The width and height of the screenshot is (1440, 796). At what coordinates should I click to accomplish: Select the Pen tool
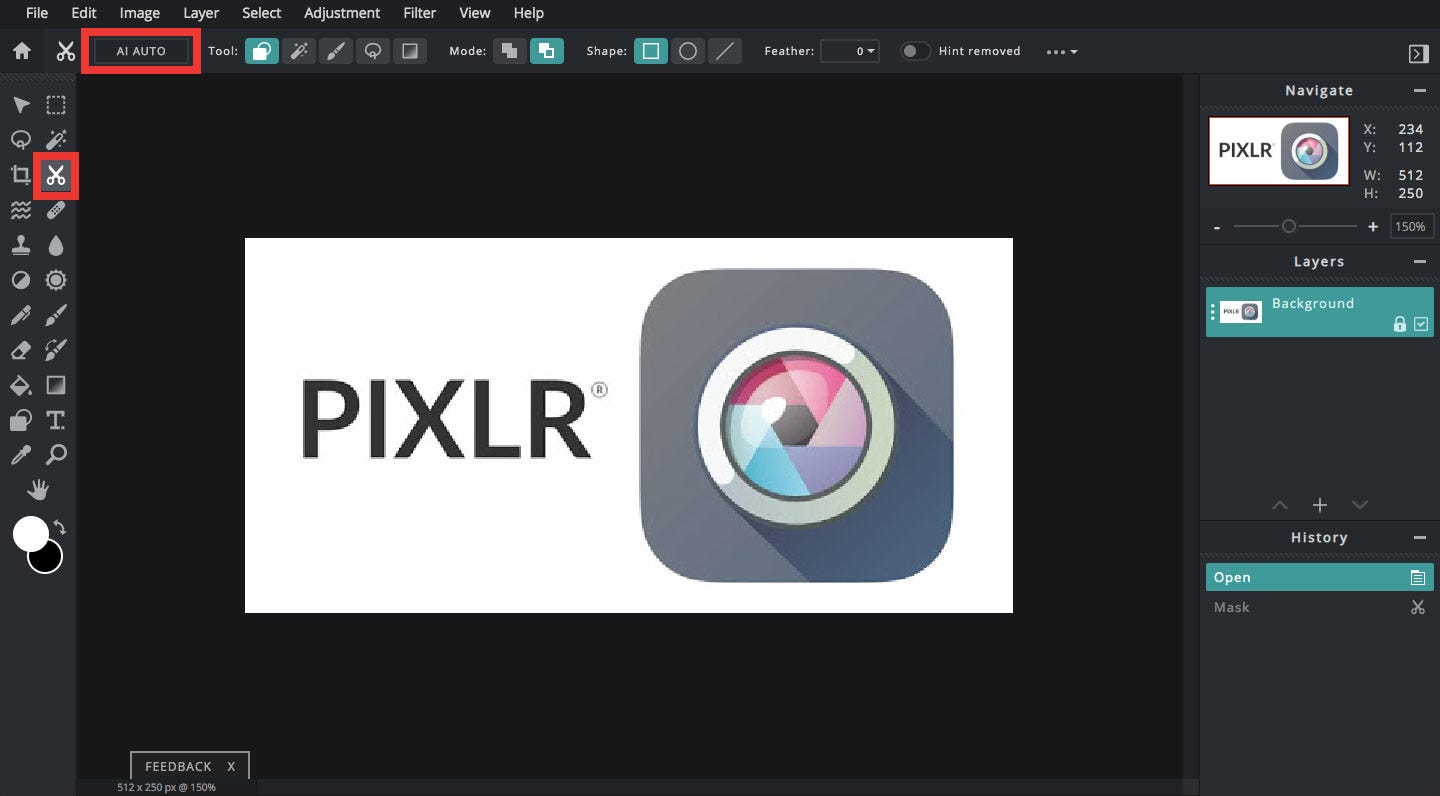(21, 316)
